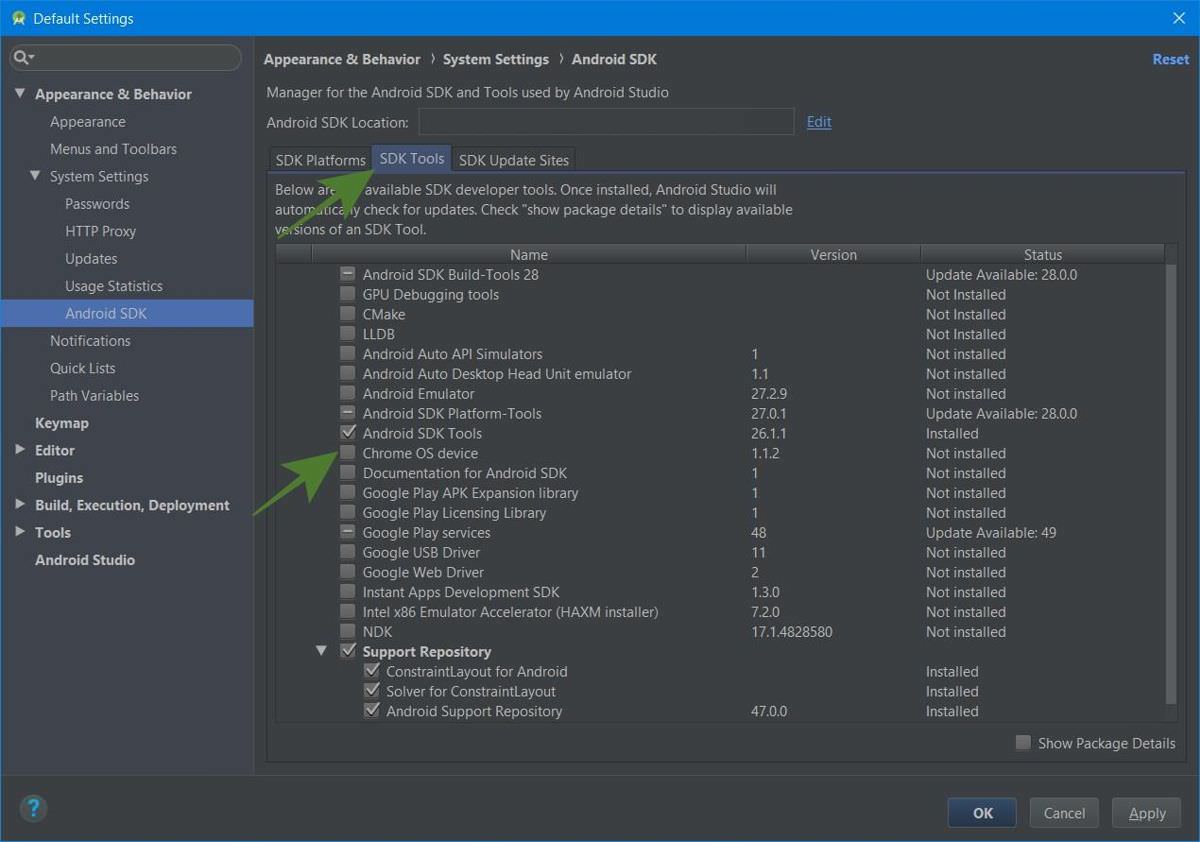
Task: Open Notifications settings
Action: 90,341
